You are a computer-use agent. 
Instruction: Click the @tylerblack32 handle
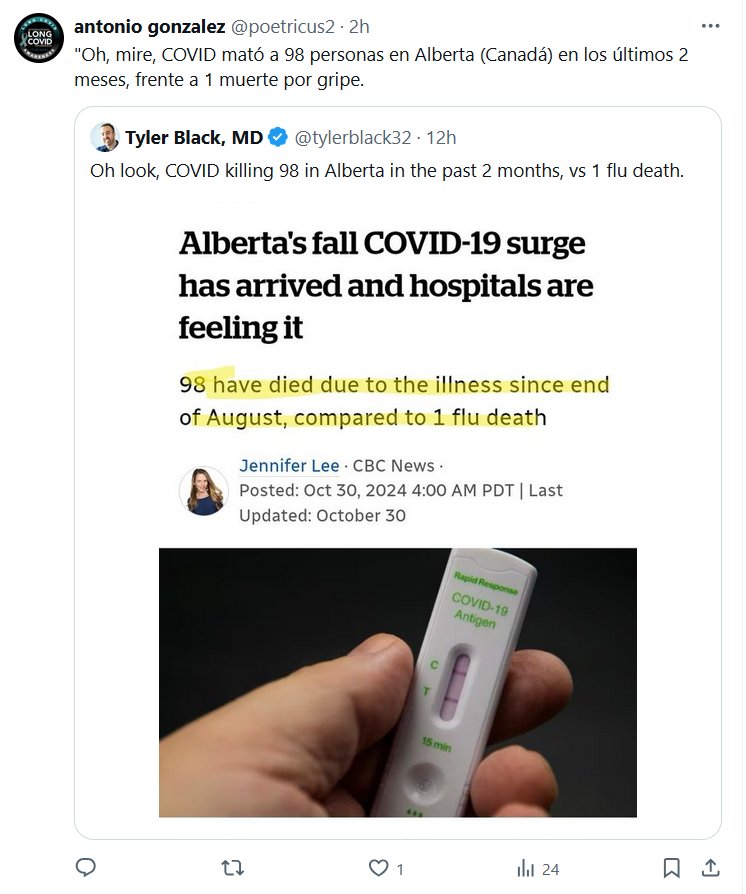(352, 137)
